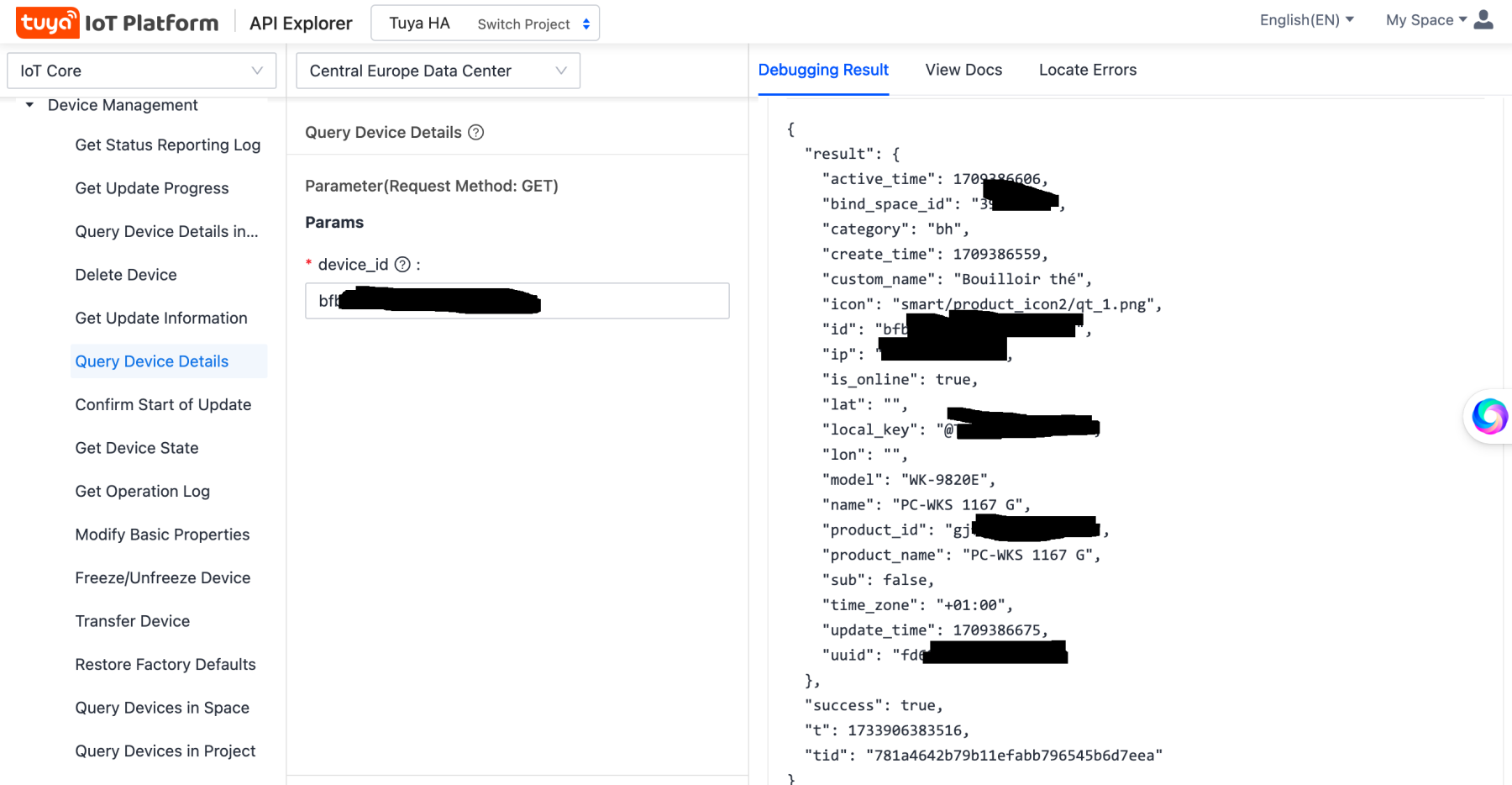This screenshot has height=785, width=1512.
Task: Select Get Status Reporting Log
Action: pos(168,145)
